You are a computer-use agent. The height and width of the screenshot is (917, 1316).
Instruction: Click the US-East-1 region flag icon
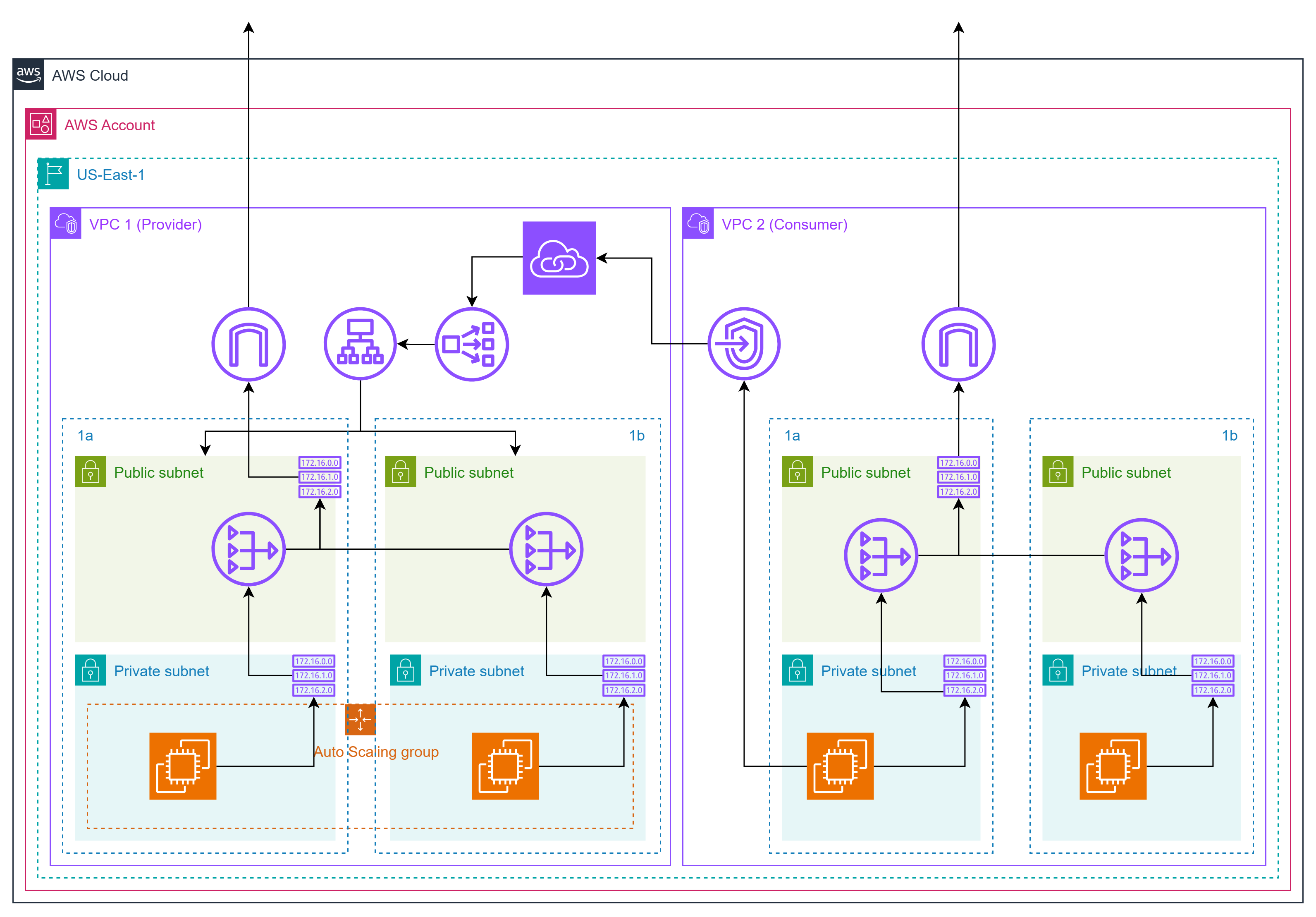coord(53,174)
